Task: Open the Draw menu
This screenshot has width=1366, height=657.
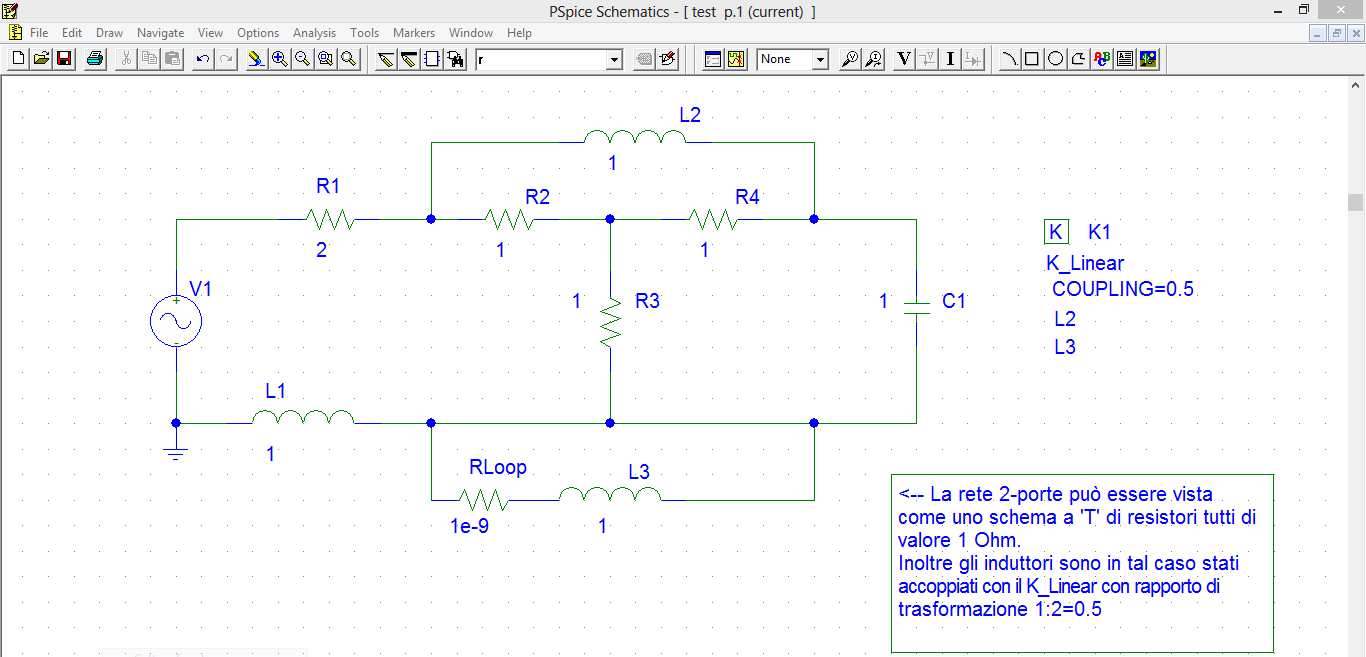Action: coord(109,33)
